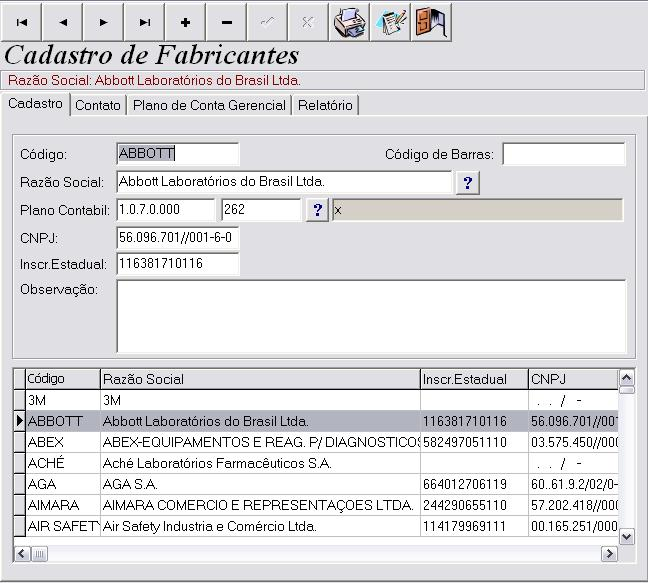Jump to the last record
The width and height of the screenshot is (648, 583).
tap(144, 22)
